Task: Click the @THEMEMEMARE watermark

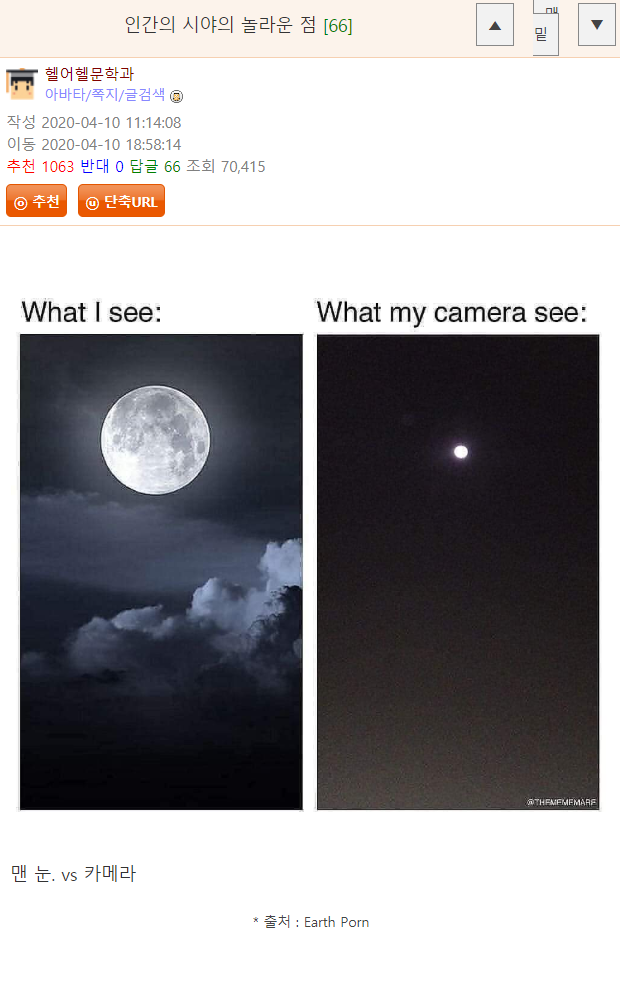Action: [561, 802]
